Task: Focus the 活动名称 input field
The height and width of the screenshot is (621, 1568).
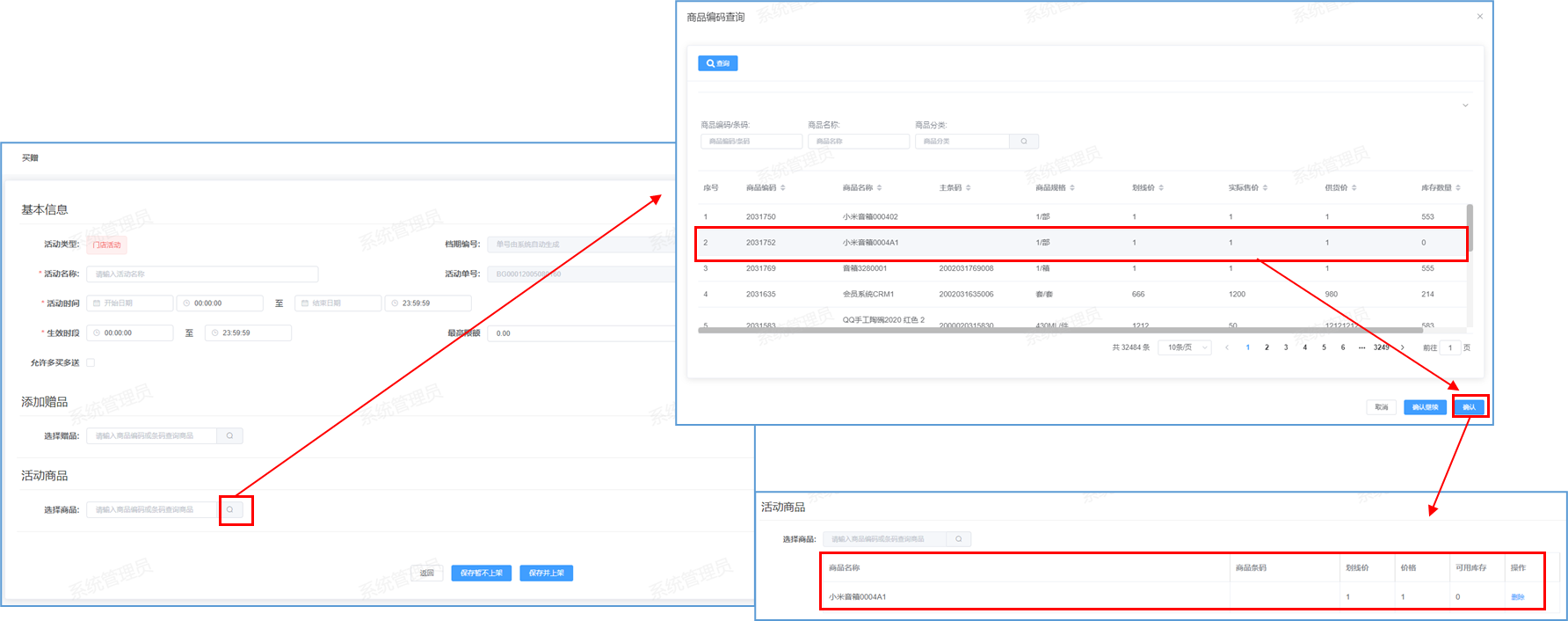Action: 202,274
